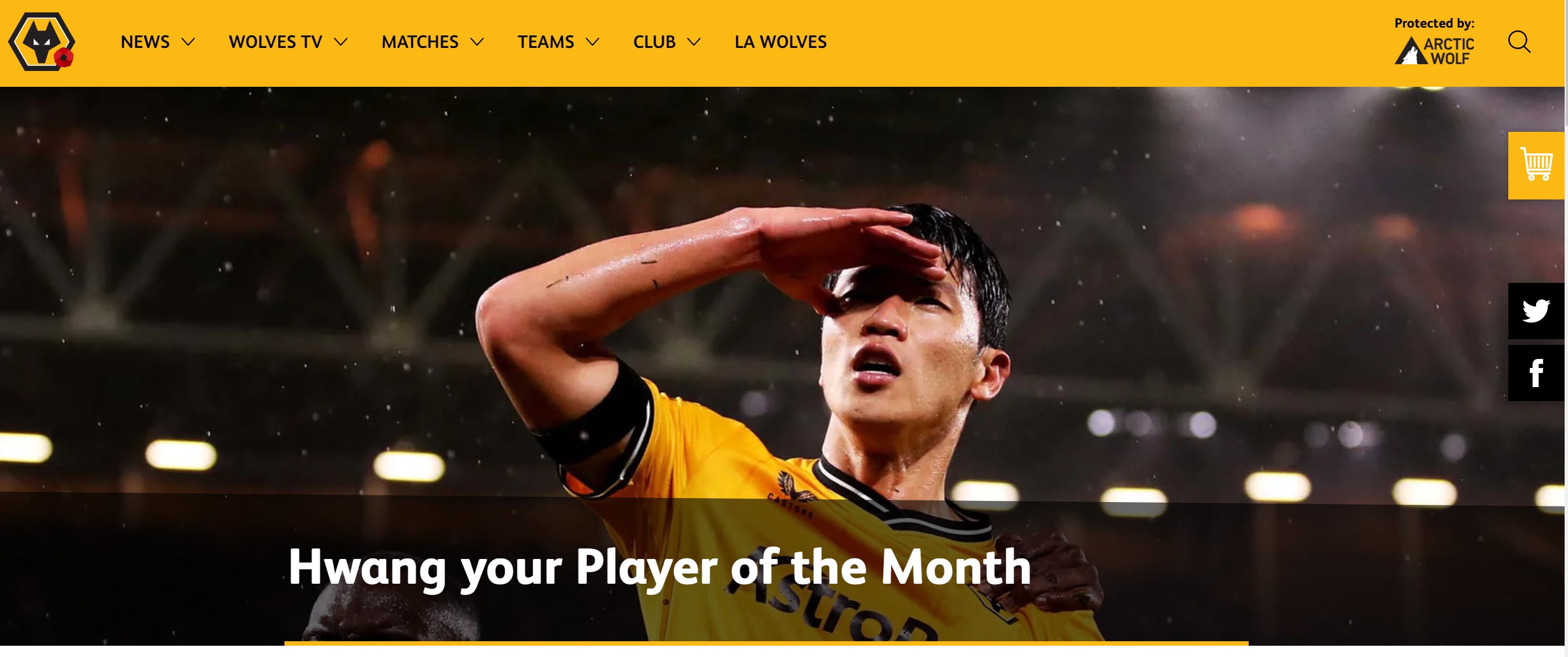Expand the Teams chevron arrow
The image size is (1568, 657).
point(593,42)
